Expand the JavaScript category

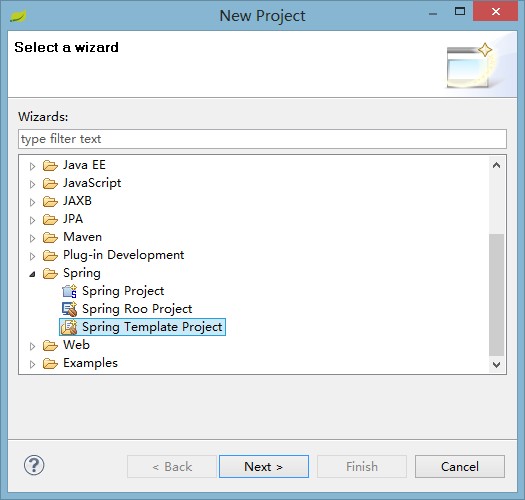coord(32,184)
